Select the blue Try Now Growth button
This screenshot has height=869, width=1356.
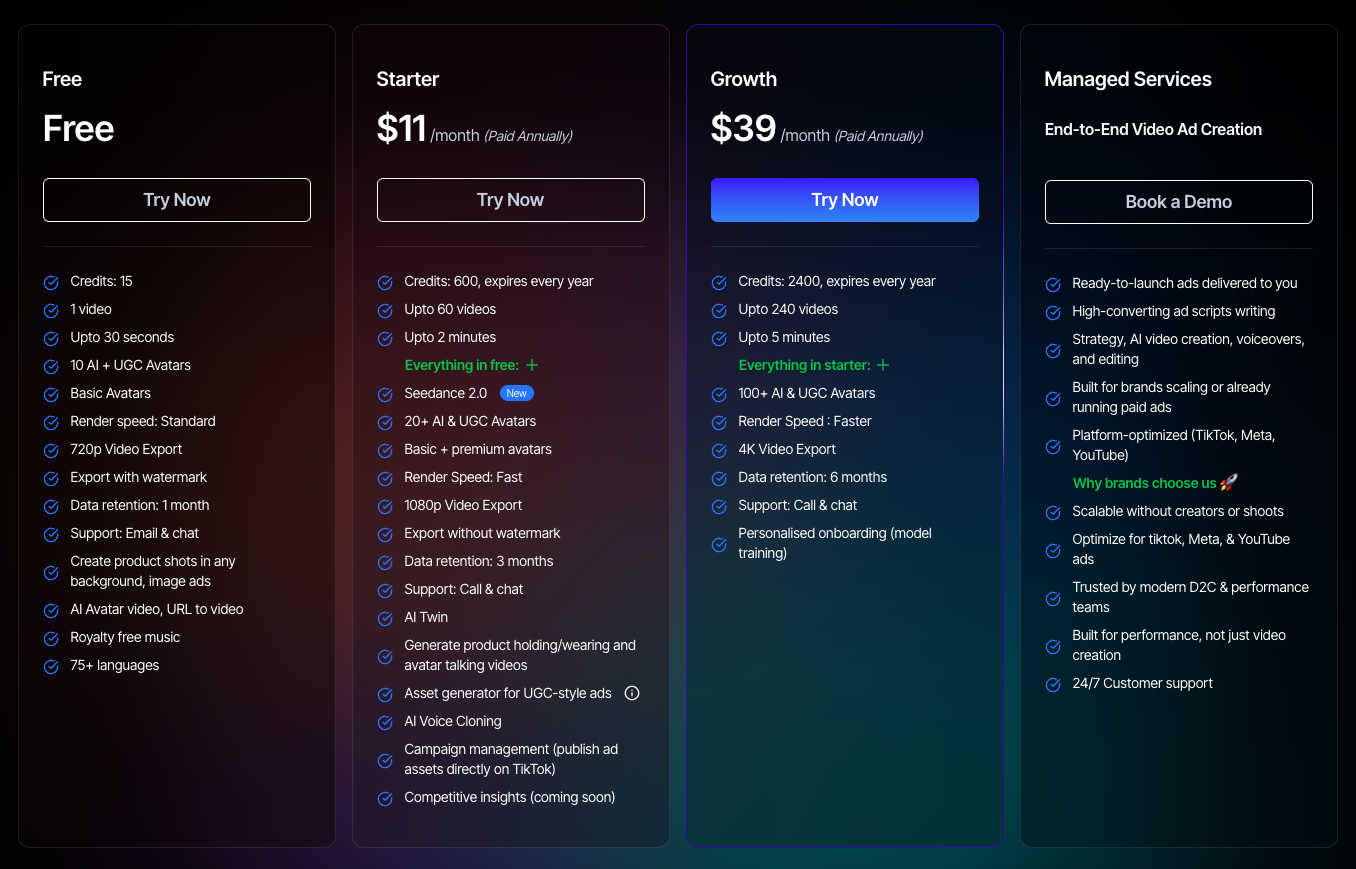[x=844, y=200]
